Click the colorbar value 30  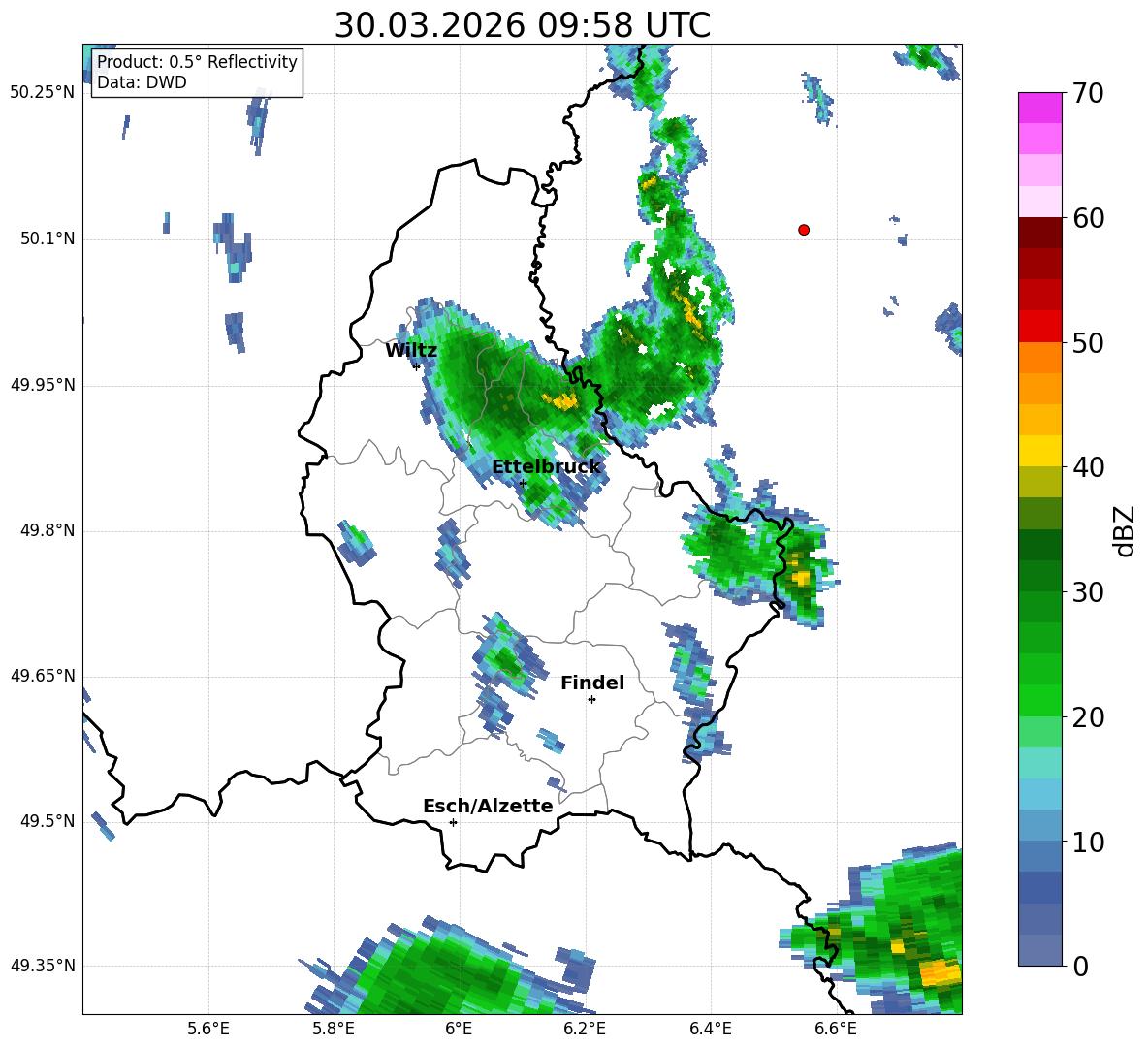click(1088, 592)
